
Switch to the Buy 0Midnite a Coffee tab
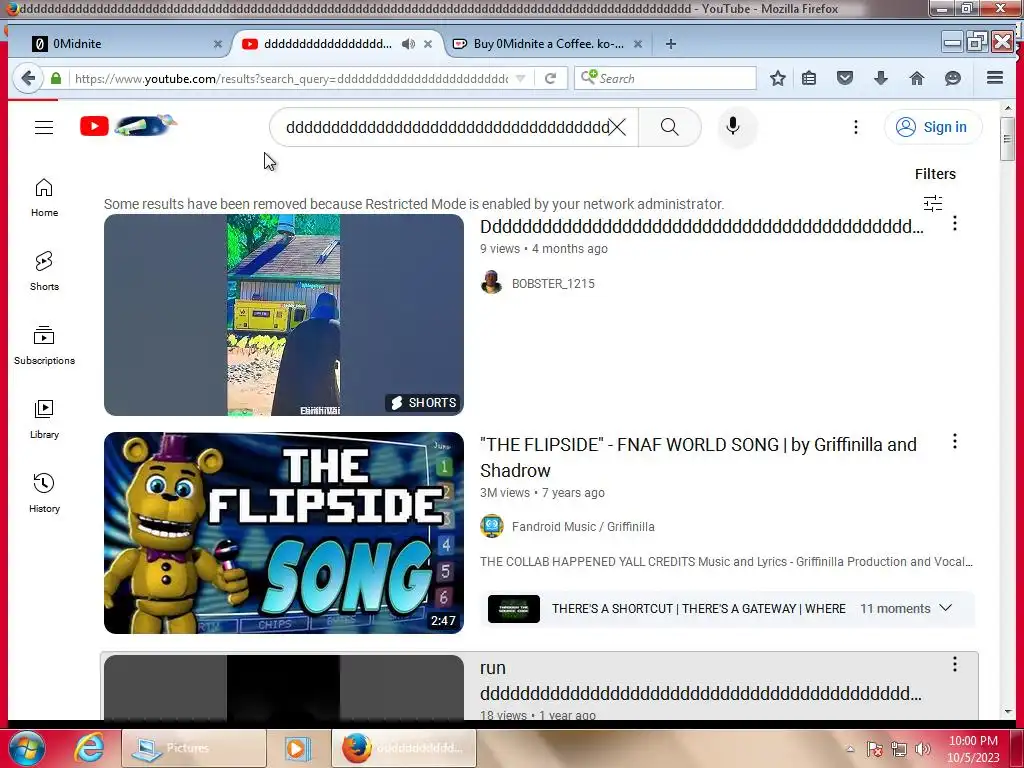click(x=548, y=44)
